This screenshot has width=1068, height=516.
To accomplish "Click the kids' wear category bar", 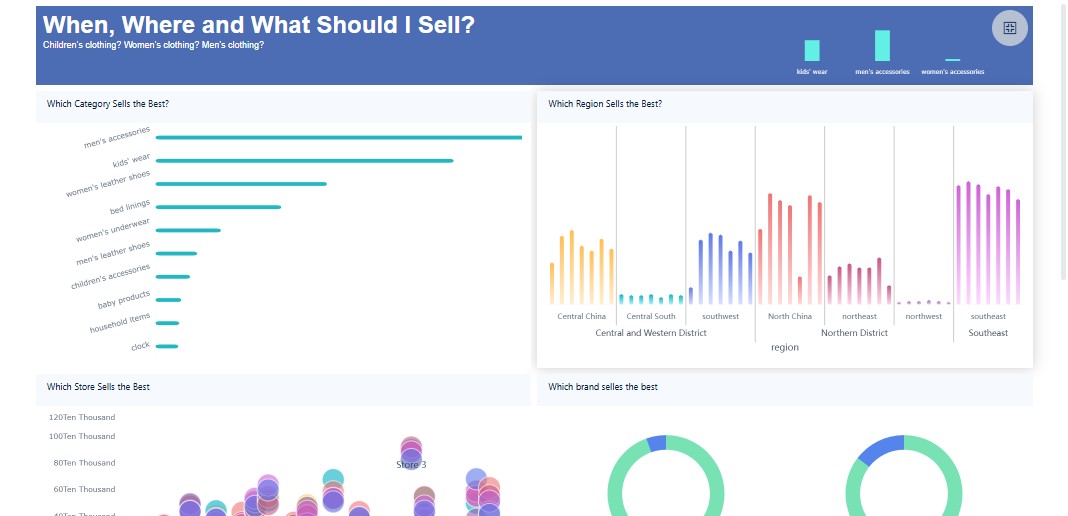I will pos(304,160).
